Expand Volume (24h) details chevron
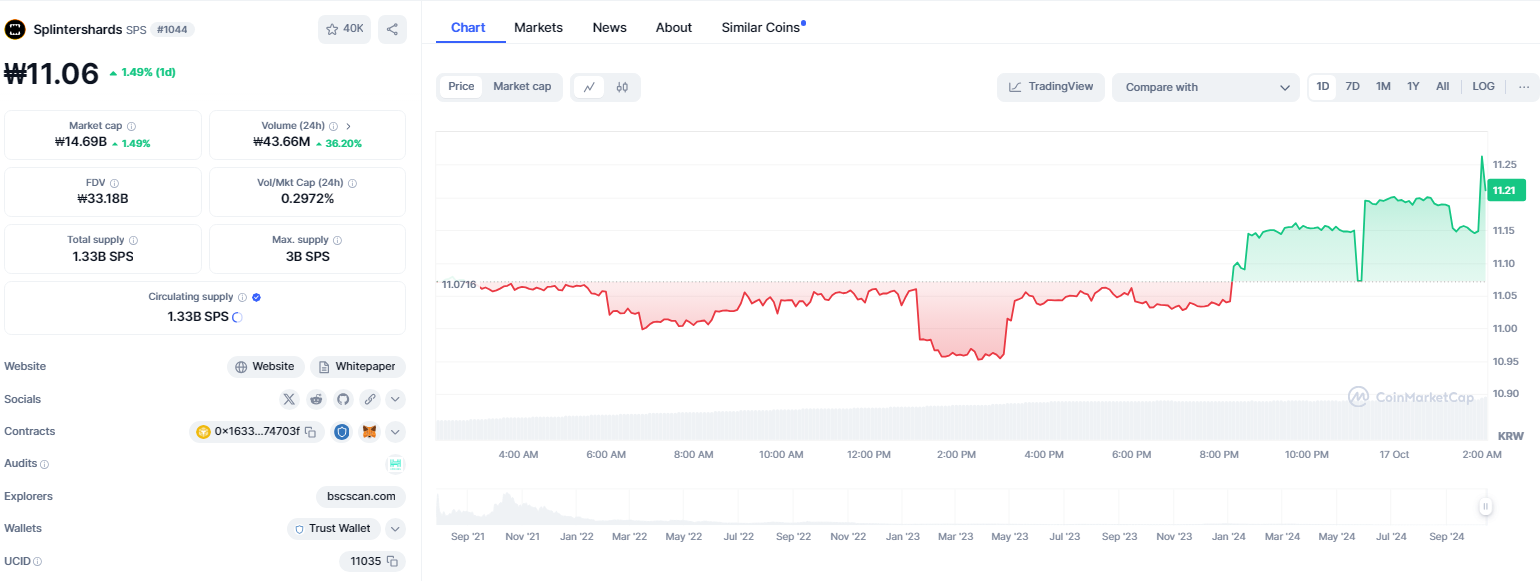The width and height of the screenshot is (1540, 581). (348, 126)
